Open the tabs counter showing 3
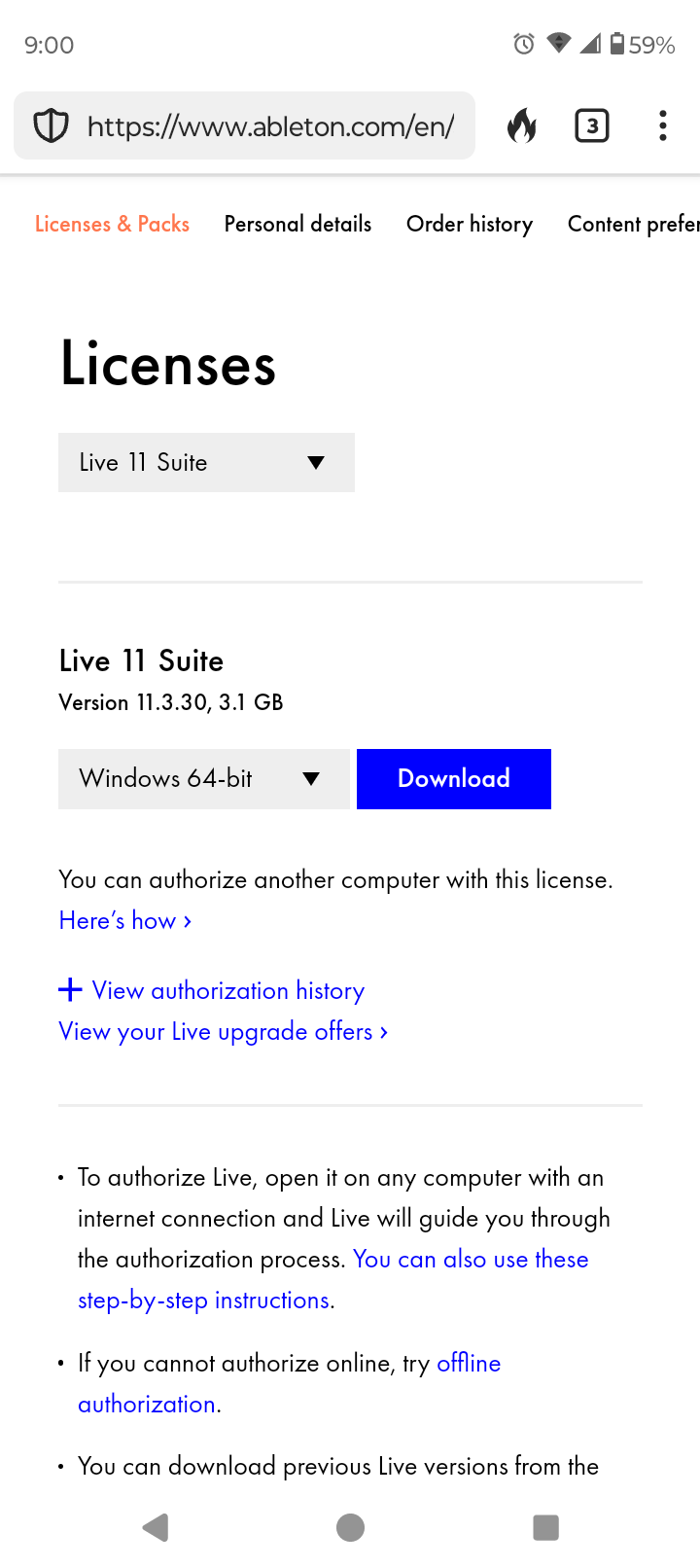The height and width of the screenshot is (1568, 700). pos(592,125)
